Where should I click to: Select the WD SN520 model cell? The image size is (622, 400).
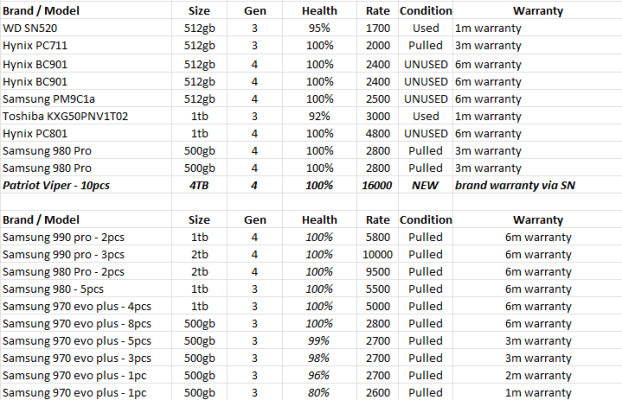86,28
